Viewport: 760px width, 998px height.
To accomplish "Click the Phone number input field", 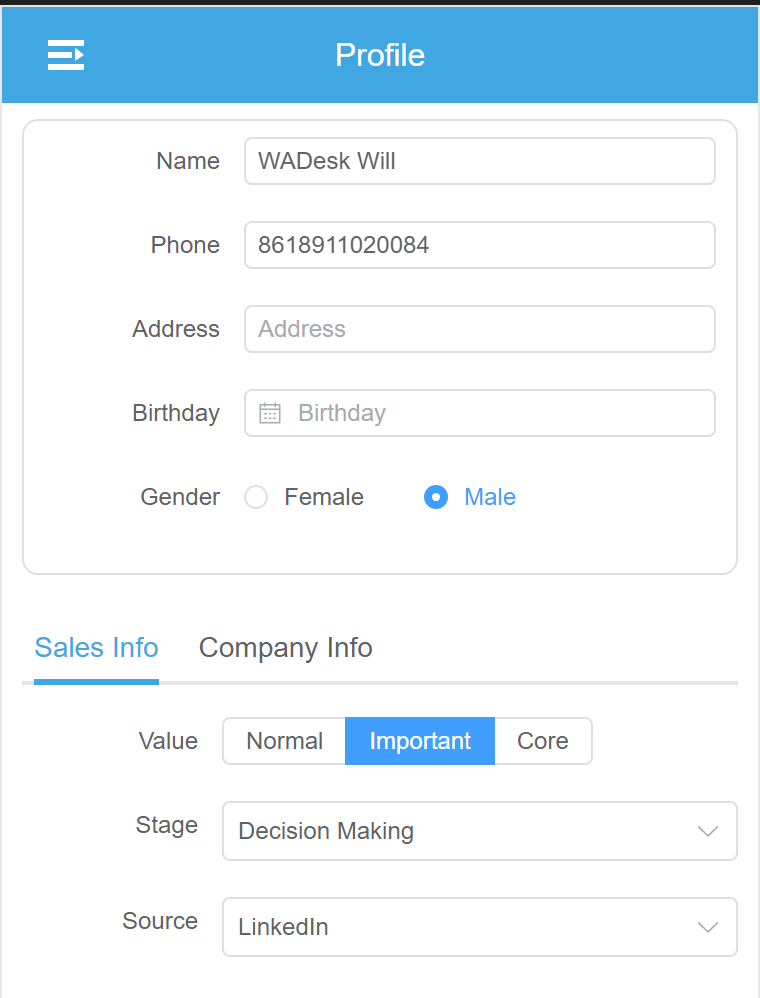I will click(x=480, y=245).
